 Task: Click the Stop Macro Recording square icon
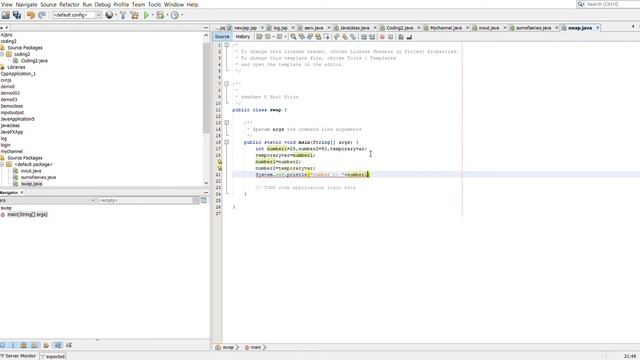point(391,37)
